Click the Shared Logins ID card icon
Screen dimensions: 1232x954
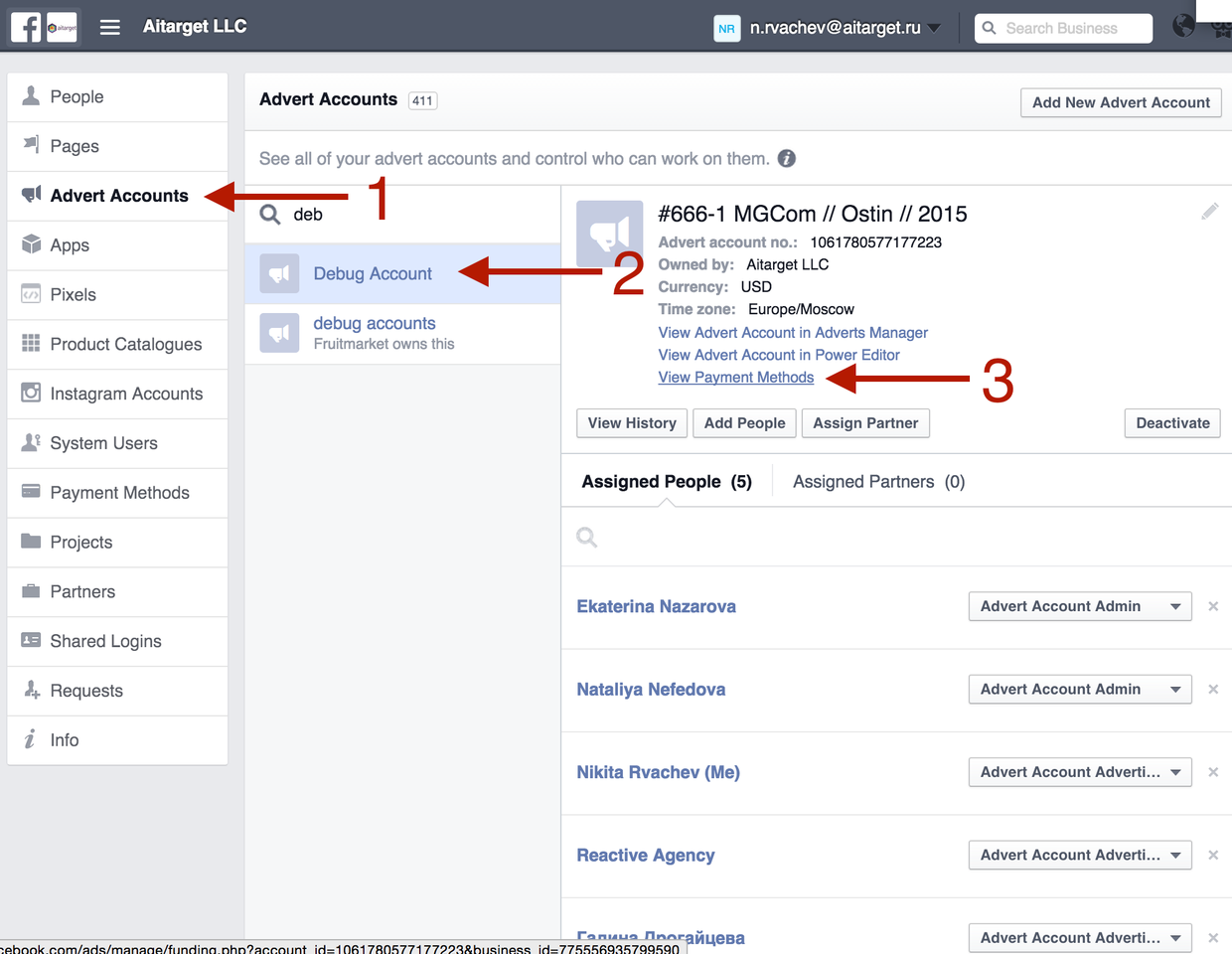tap(31, 640)
